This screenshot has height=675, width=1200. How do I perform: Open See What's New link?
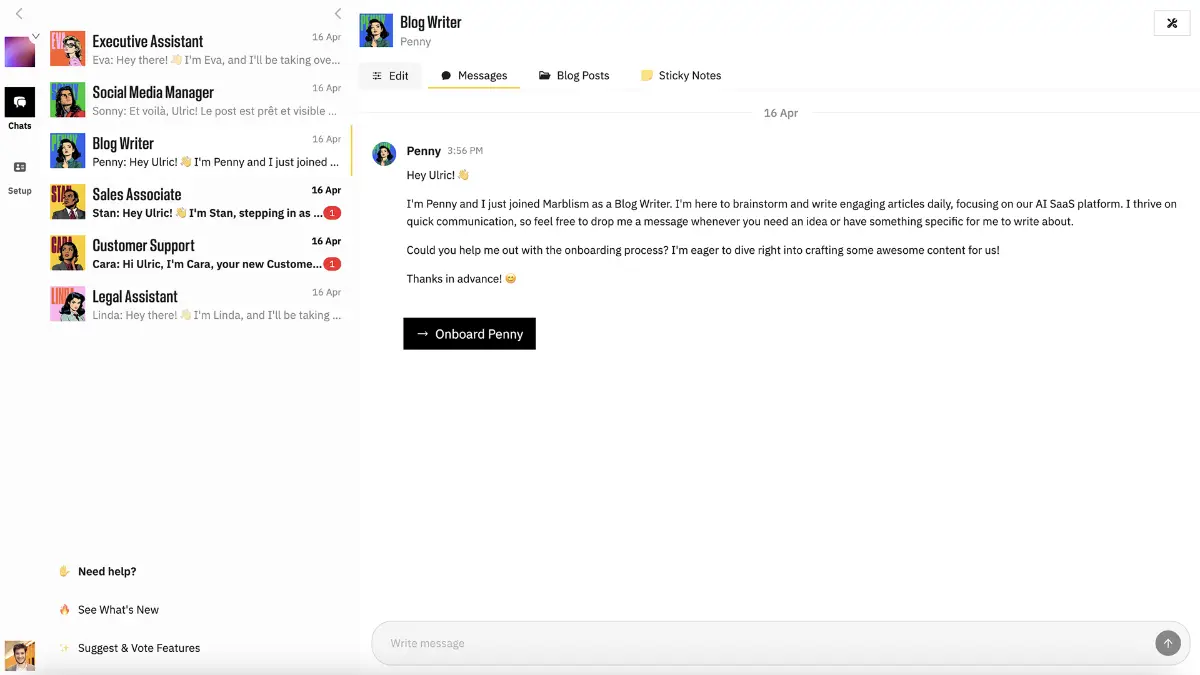point(118,609)
